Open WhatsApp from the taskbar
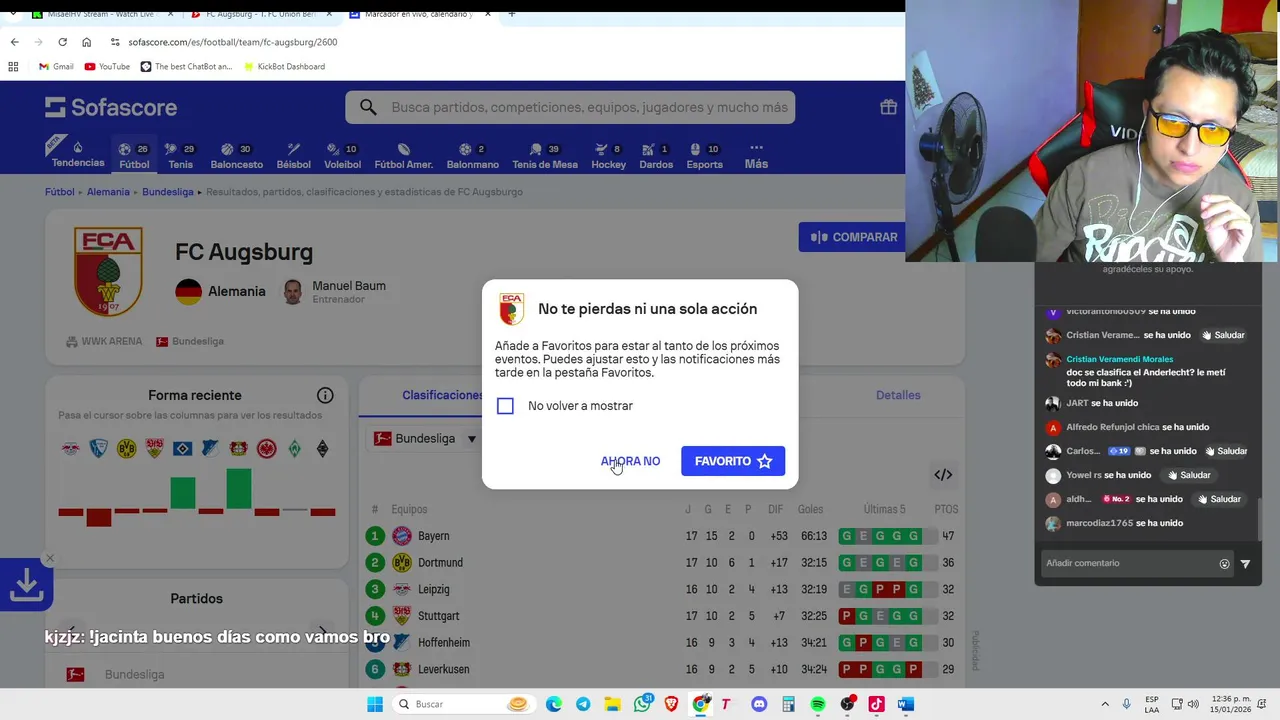 click(642, 704)
